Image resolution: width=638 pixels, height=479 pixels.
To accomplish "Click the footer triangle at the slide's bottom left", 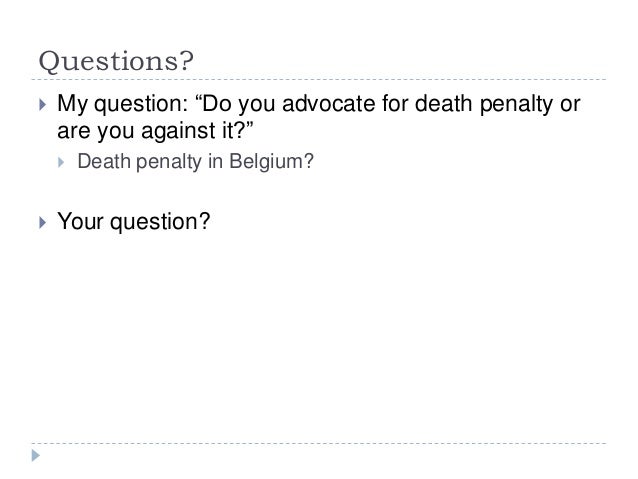I will pyautogui.click(x=36, y=455).
